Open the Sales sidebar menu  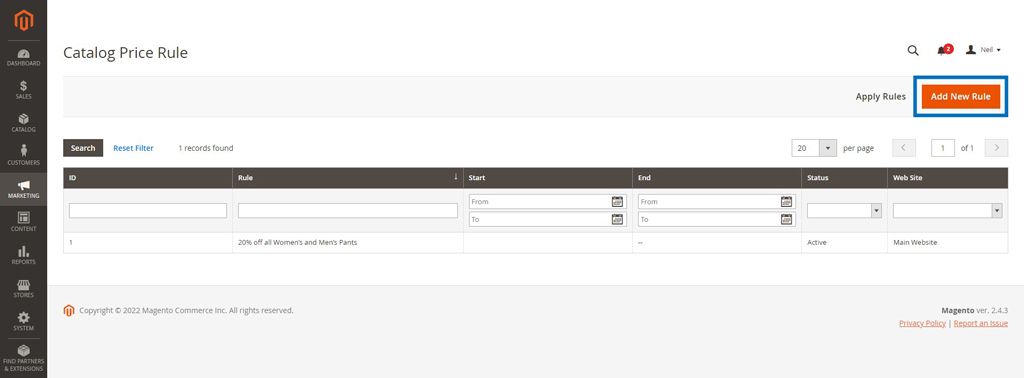(24, 90)
